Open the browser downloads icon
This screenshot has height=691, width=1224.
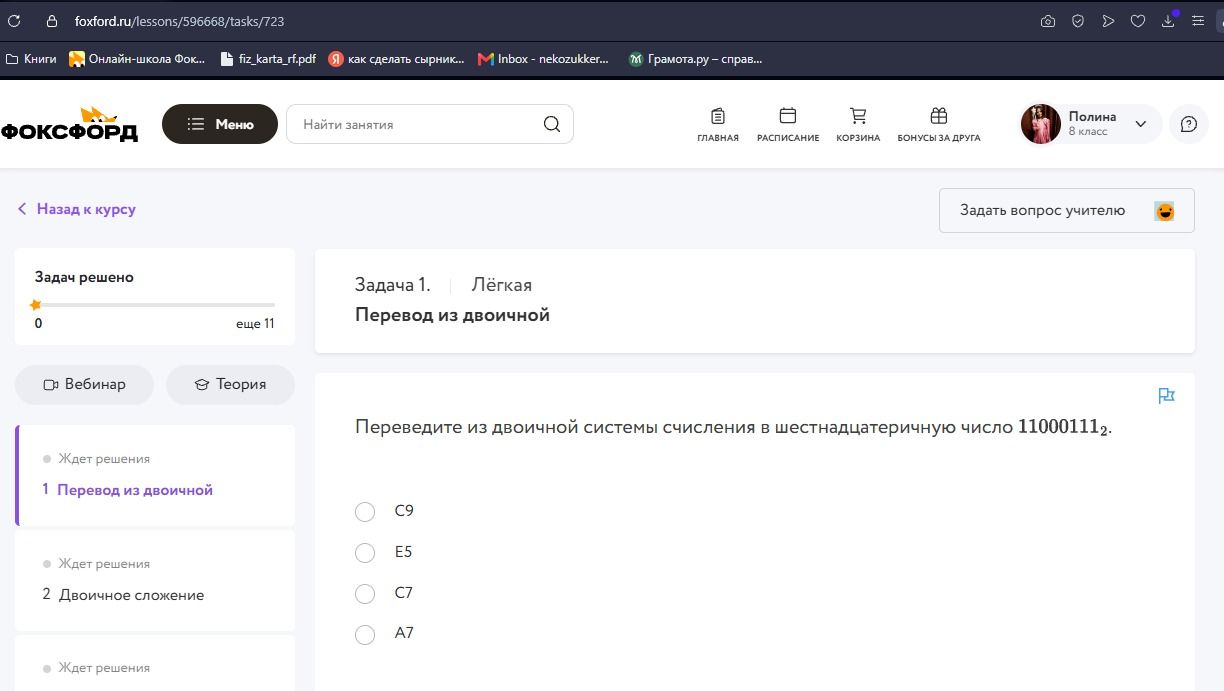point(1168,21)
